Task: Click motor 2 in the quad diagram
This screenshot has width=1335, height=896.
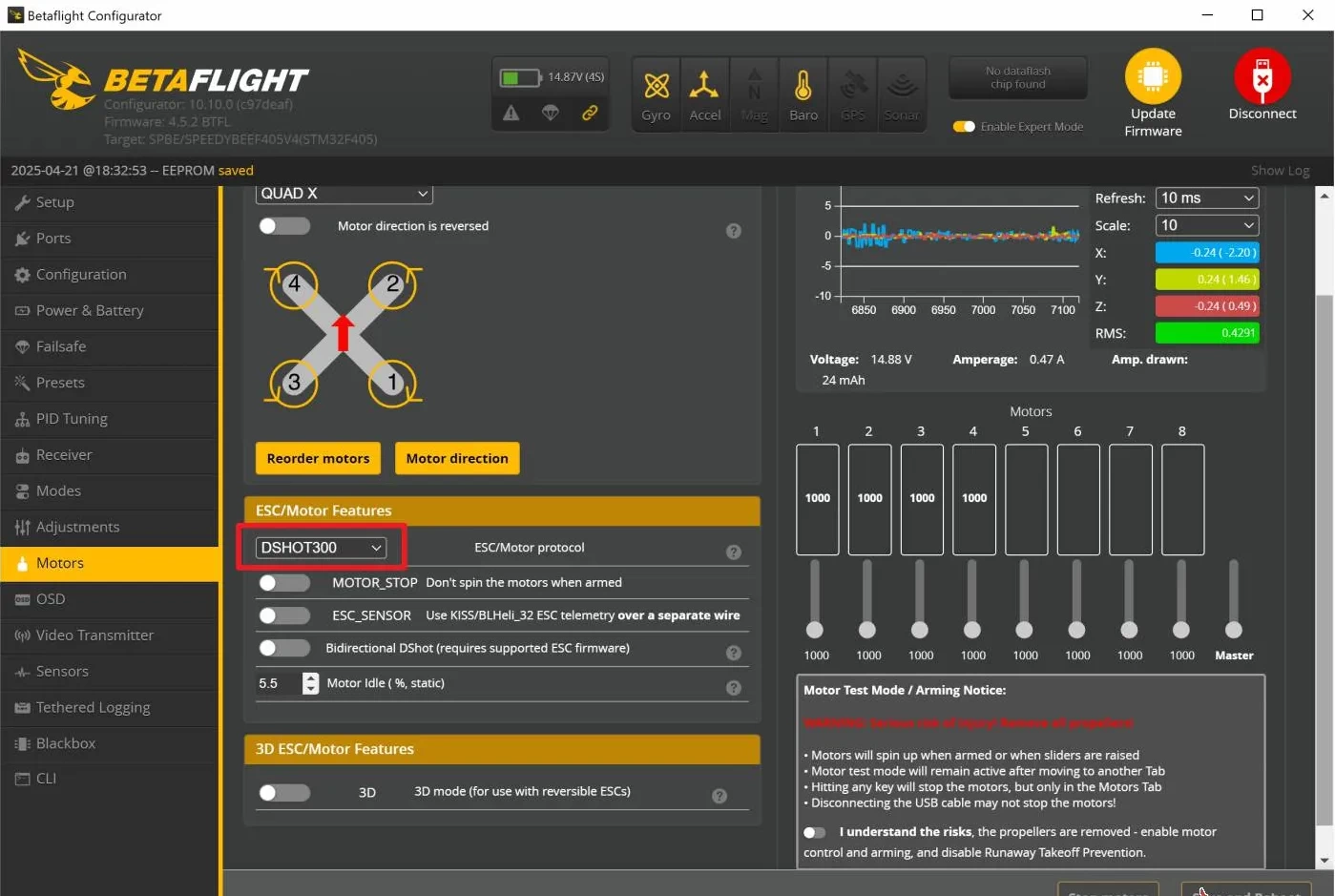Action: [x=392, y=284]
